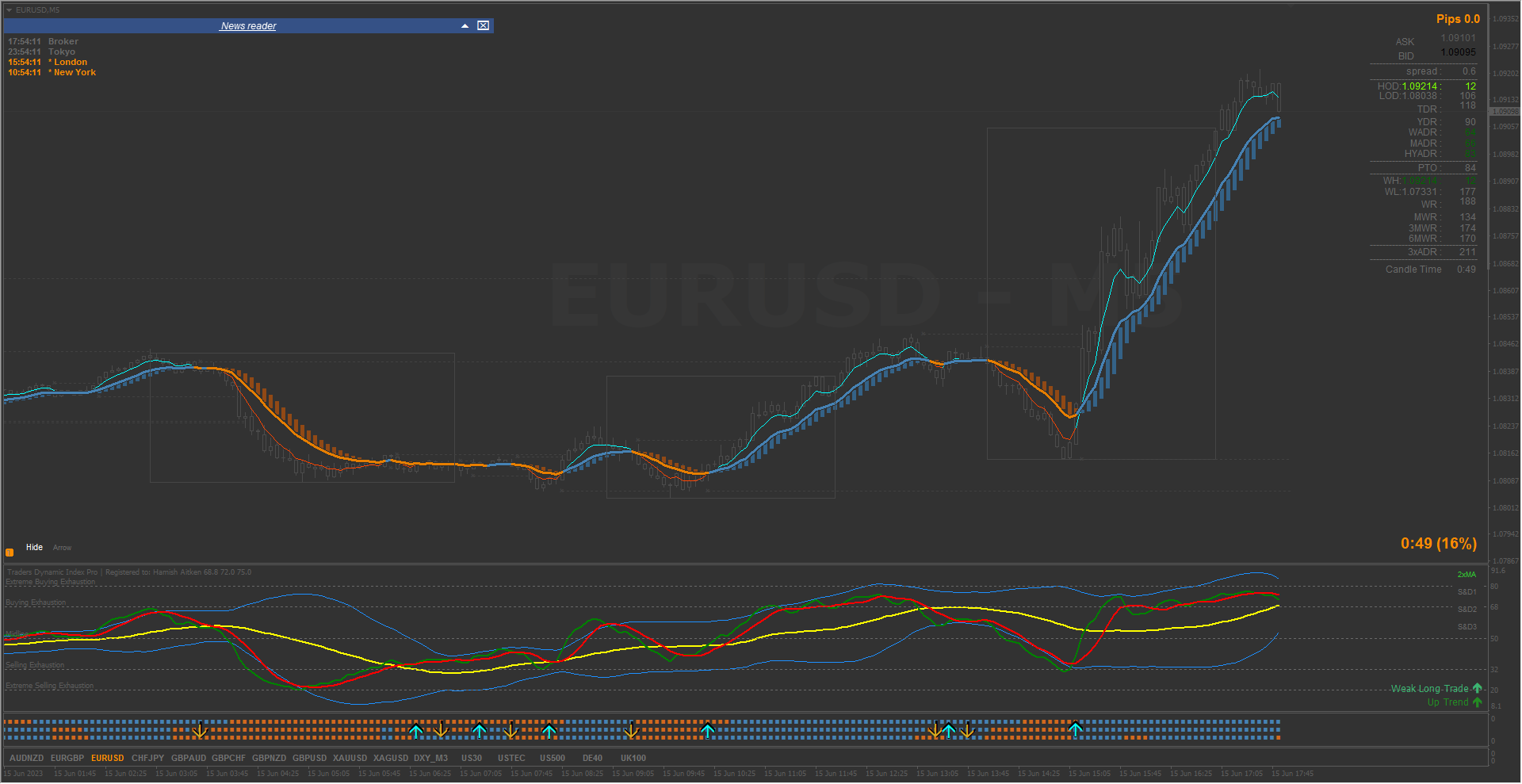Viewport: 1522px width, 784px height.
Task: Select the highlighted EURUSD symbol tab
Action: [x=108, y=759]
